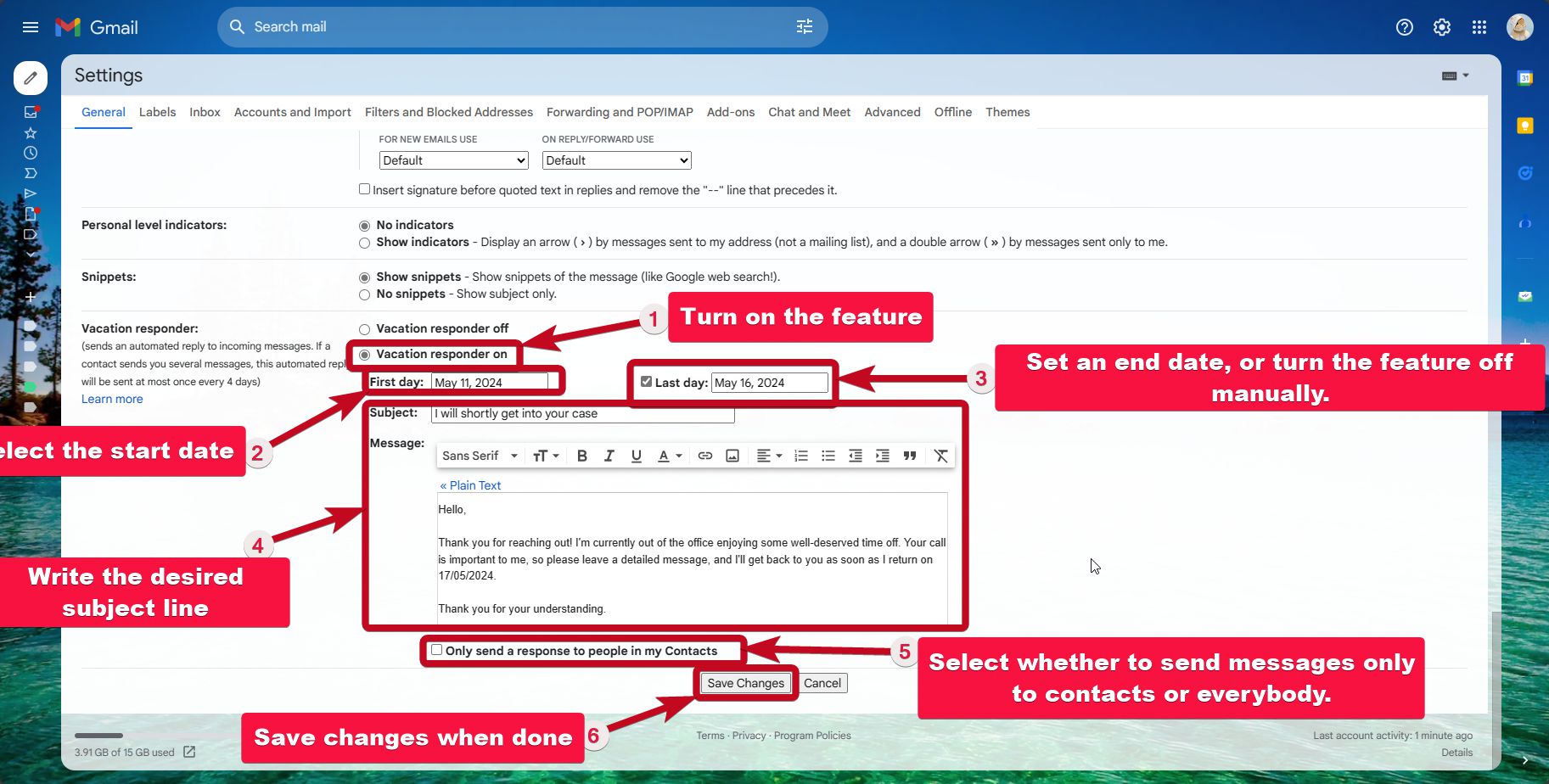Expand More labels chevron in sidebar

[31, 254]
